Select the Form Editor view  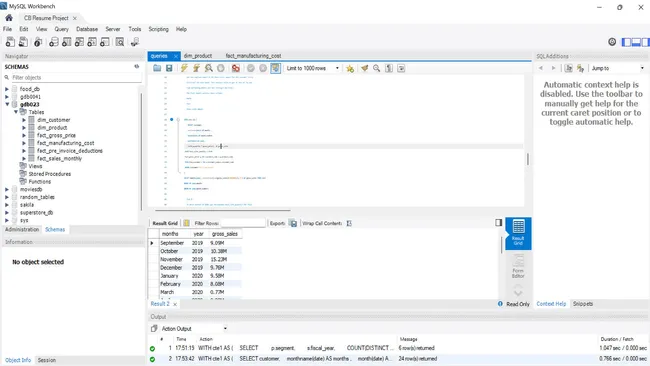coord(518,266)
